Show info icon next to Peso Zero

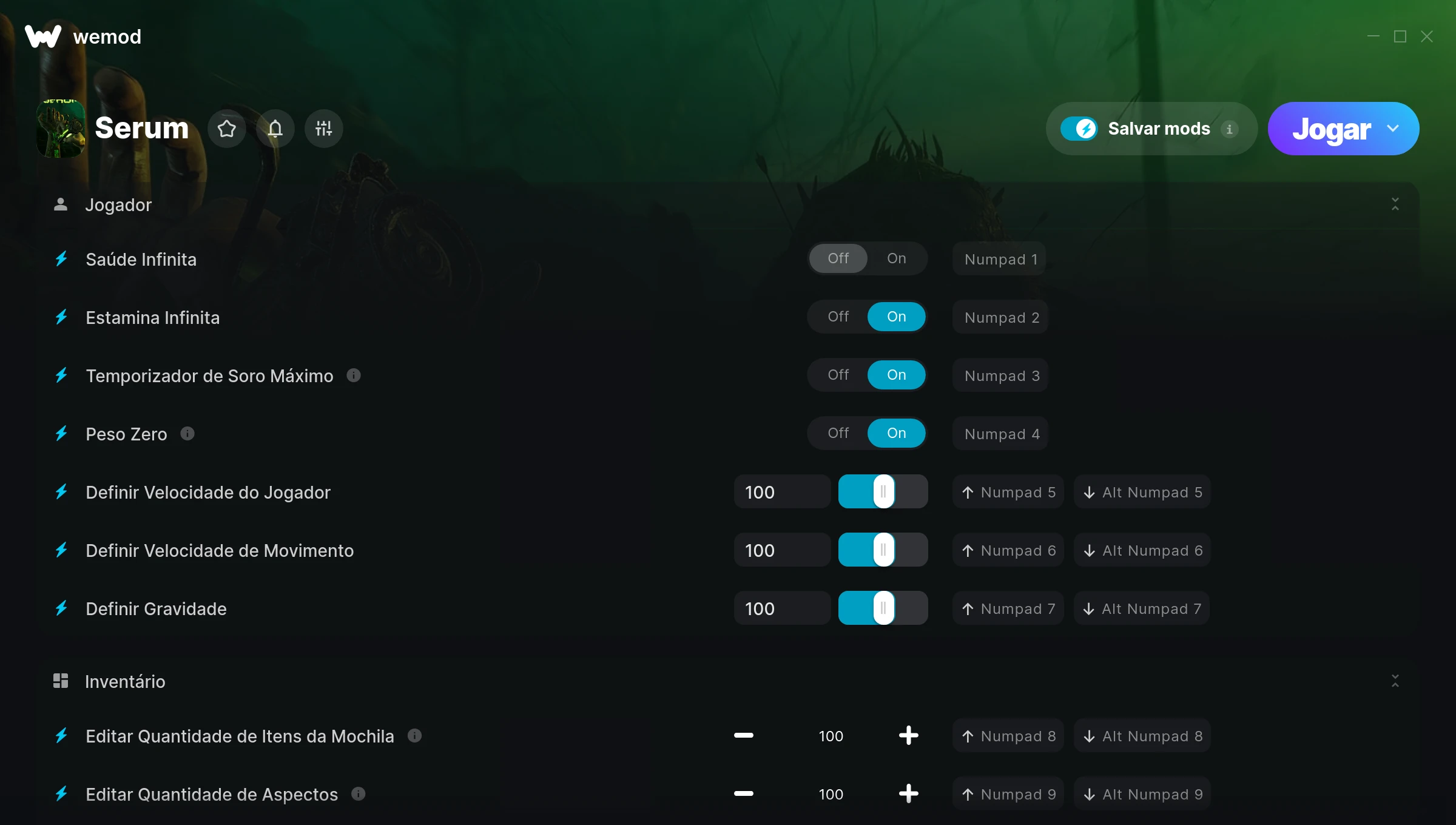187,434
